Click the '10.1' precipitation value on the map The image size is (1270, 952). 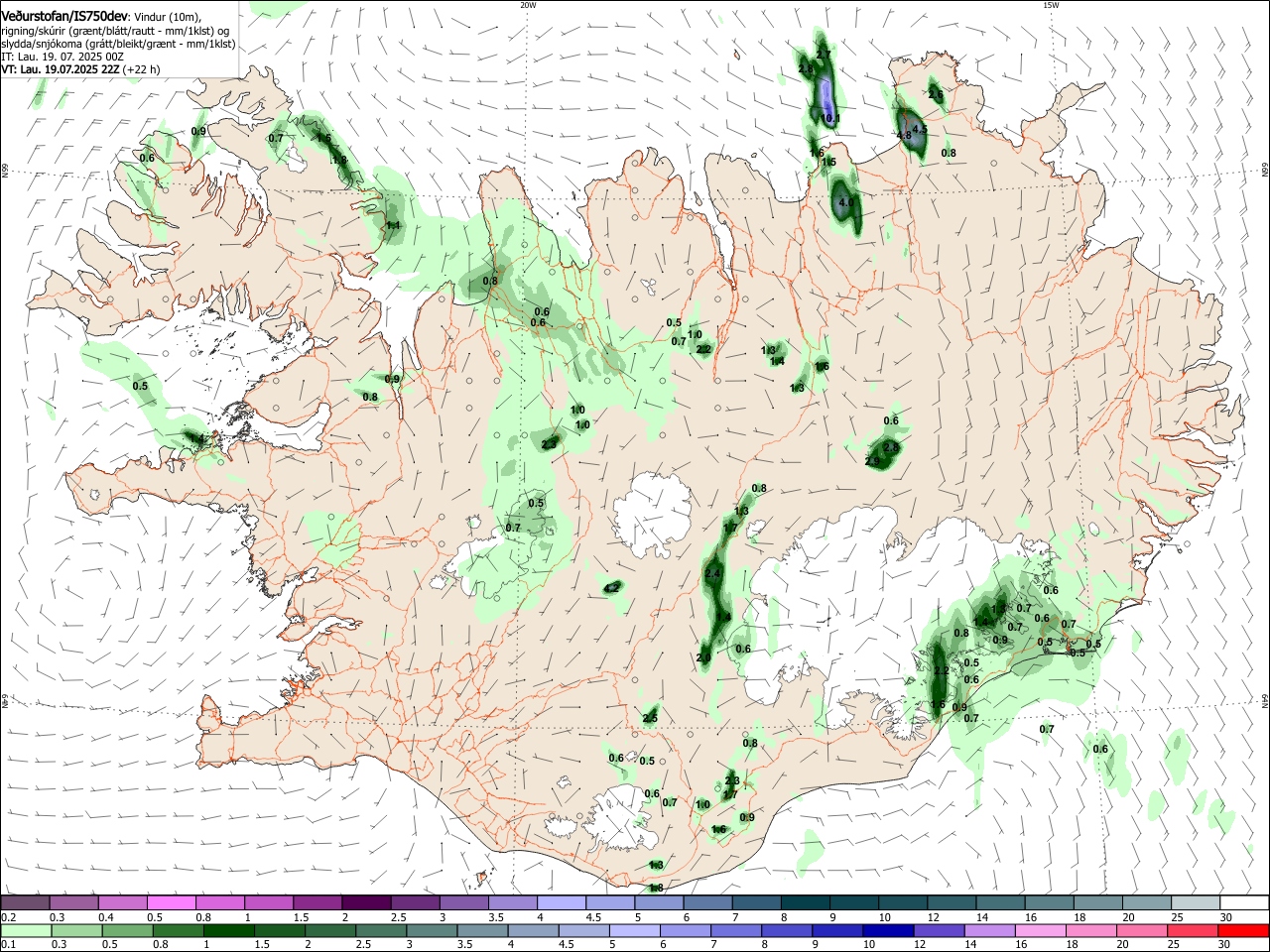[831, 118]
